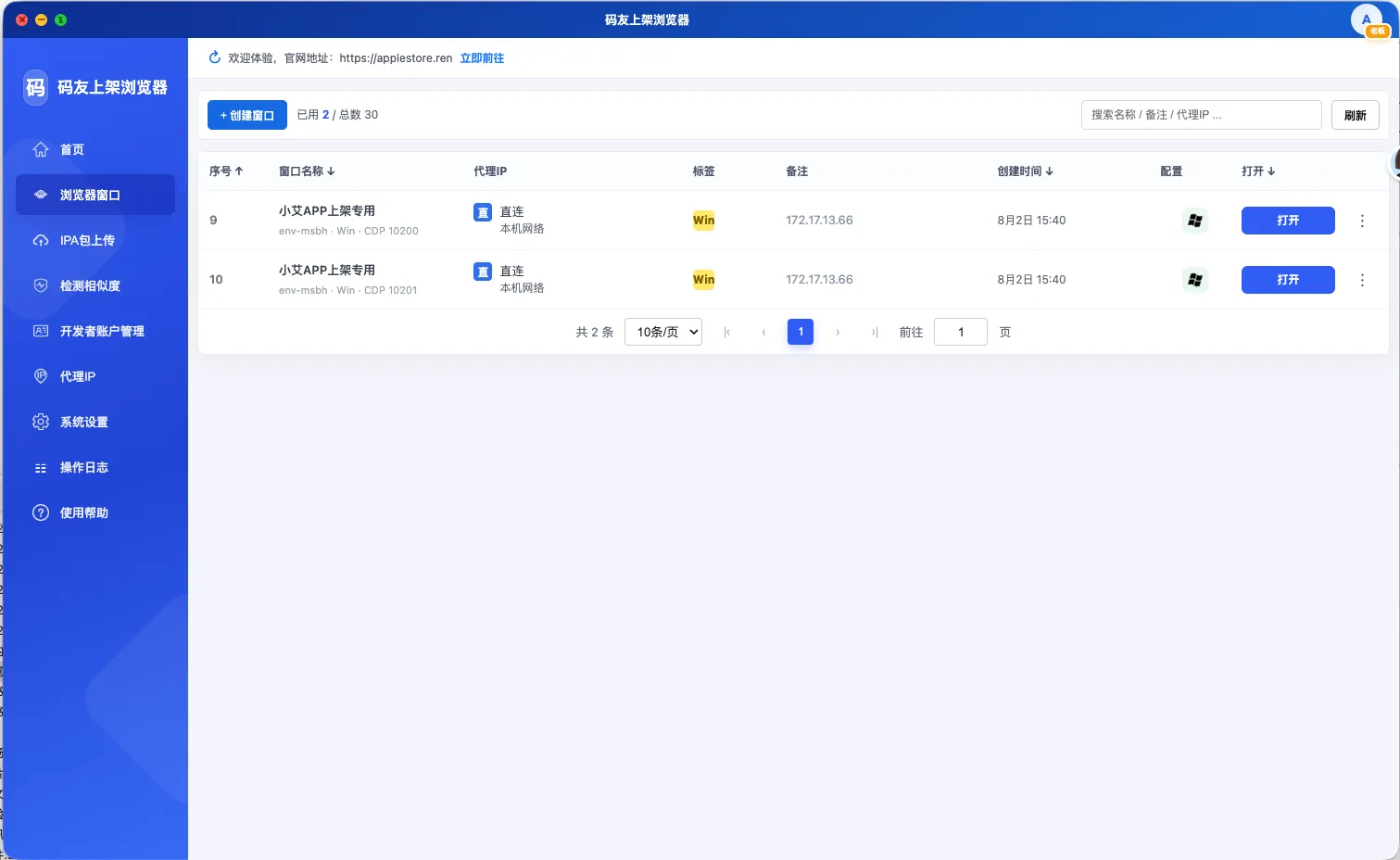Click env-msbh · Win · CDP 10200 text
Image resolution: width=1400 pixels, height=860 pixels.
click(348, 231)
